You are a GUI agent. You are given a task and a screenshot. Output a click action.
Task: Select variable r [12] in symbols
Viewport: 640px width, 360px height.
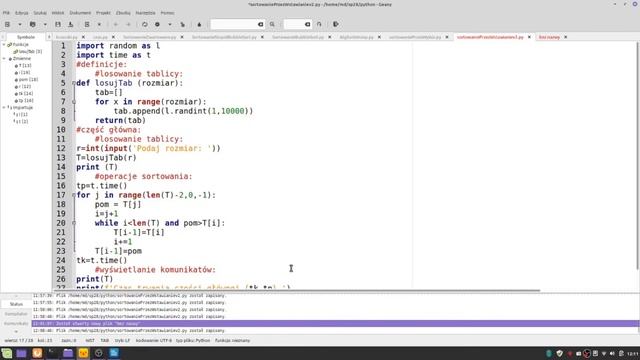click(23, 87)
